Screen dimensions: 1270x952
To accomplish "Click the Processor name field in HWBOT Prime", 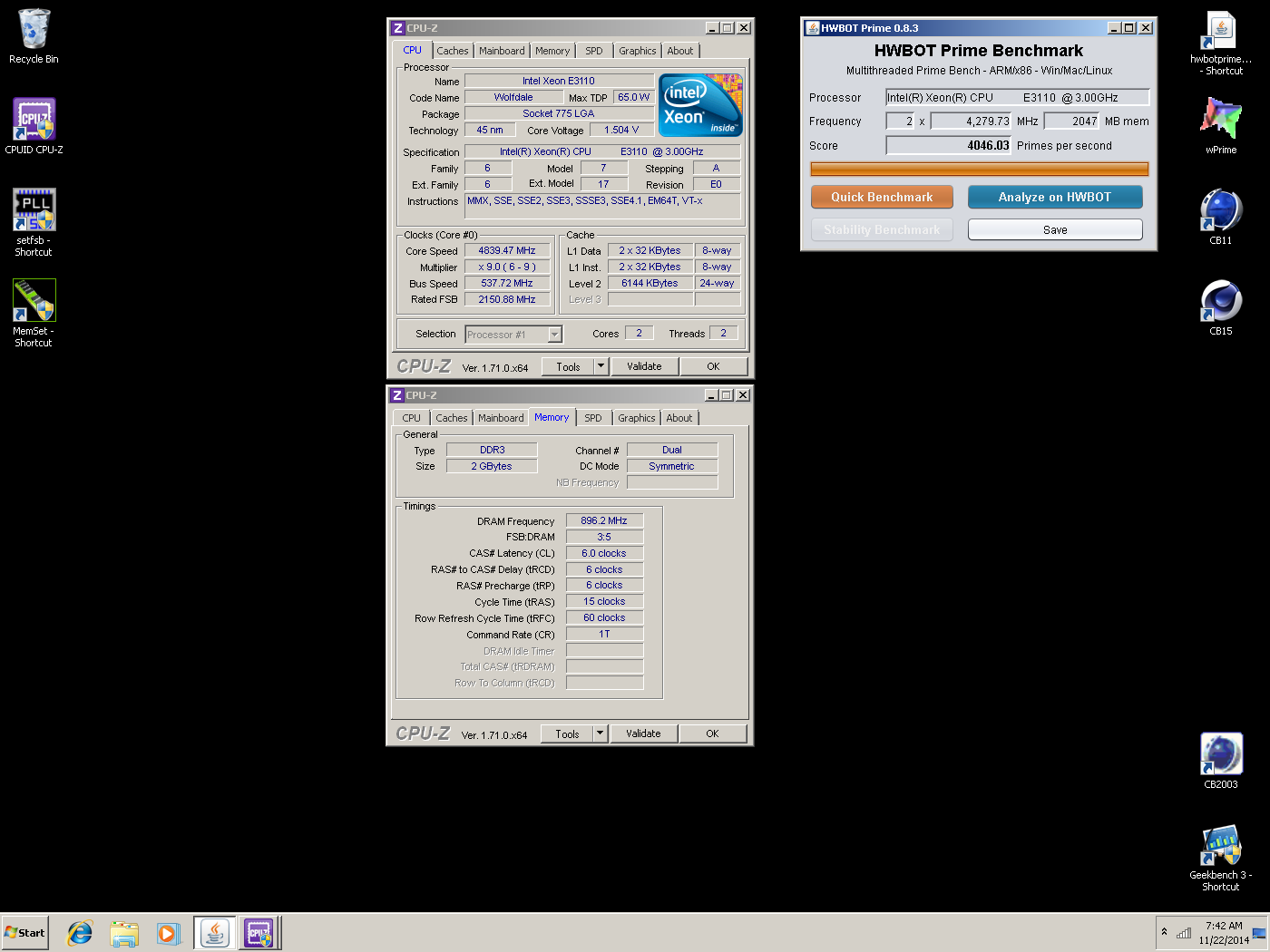I will click(1017, 97).
